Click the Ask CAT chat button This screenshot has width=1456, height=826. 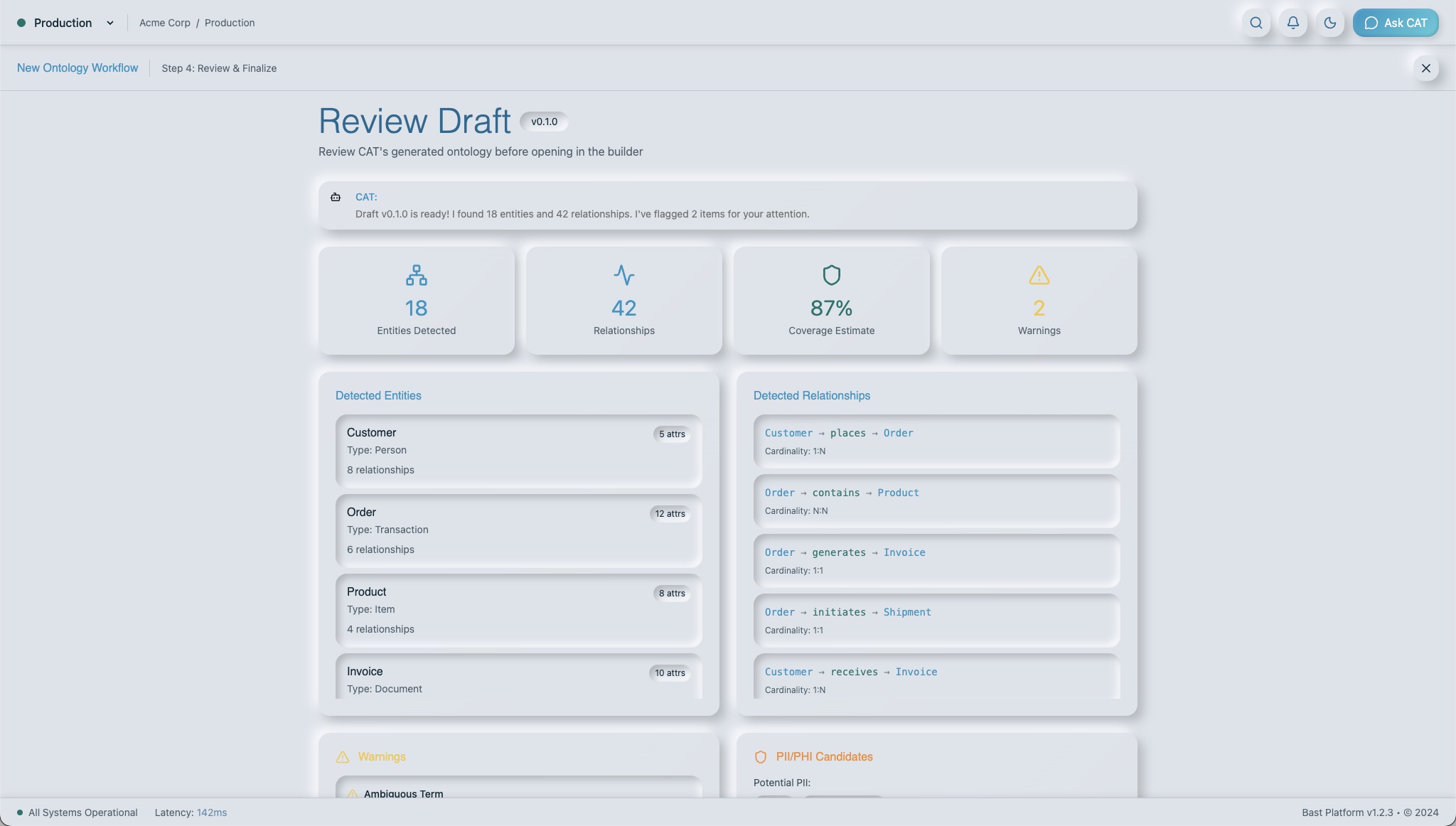click(1396, 23)
